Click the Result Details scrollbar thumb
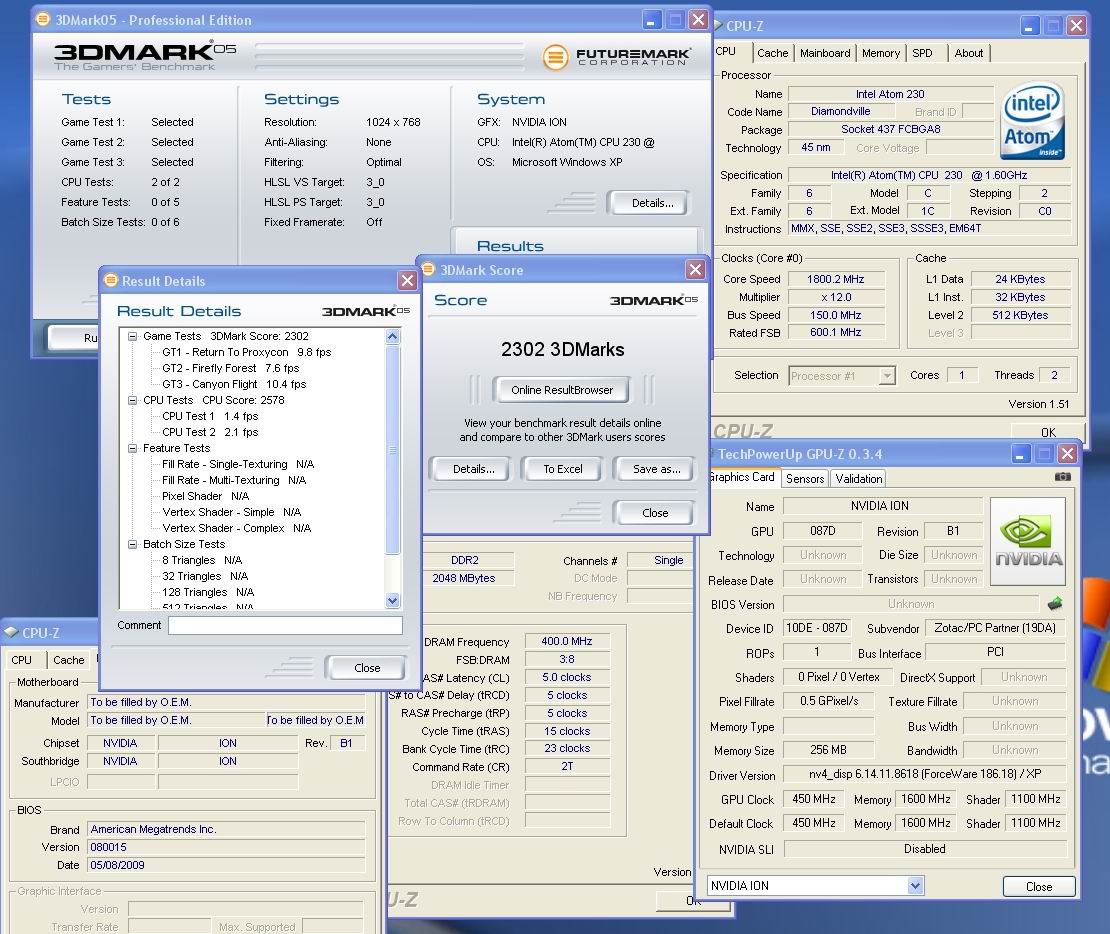The width and height of the screenshot is (1110, 934). [393, 450]
